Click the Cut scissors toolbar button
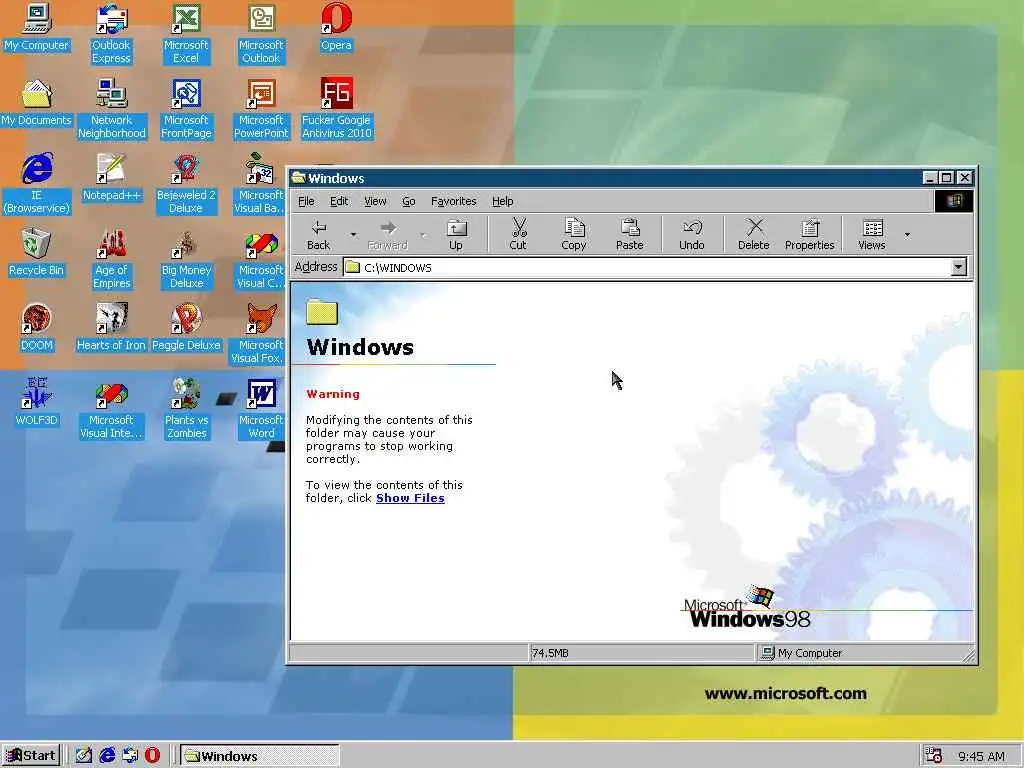 pyautogui.click(x=518, y=234)
